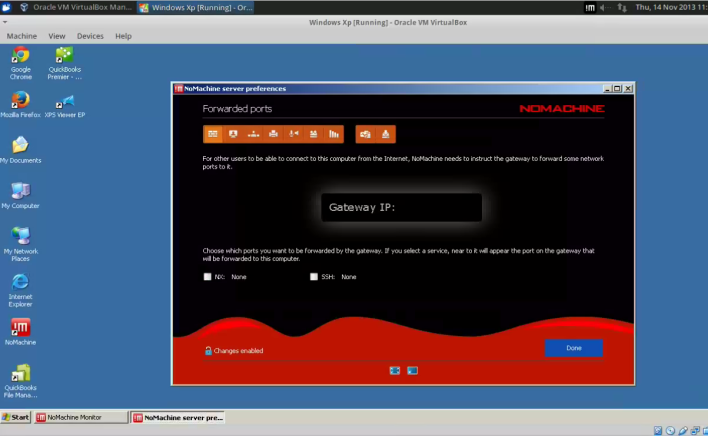
Task: Click NoMachine tray icon in top panel
Action: tap(590, 7)
